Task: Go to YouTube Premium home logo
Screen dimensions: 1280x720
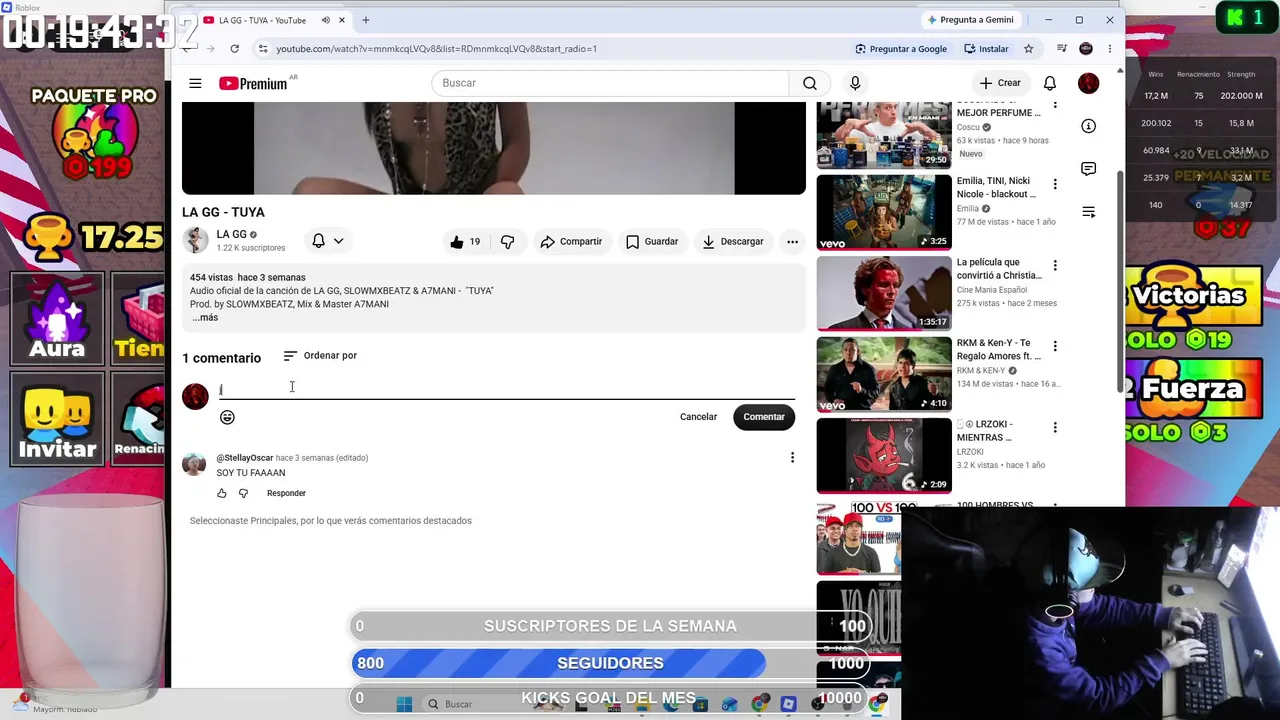Action: coord(253,83)
